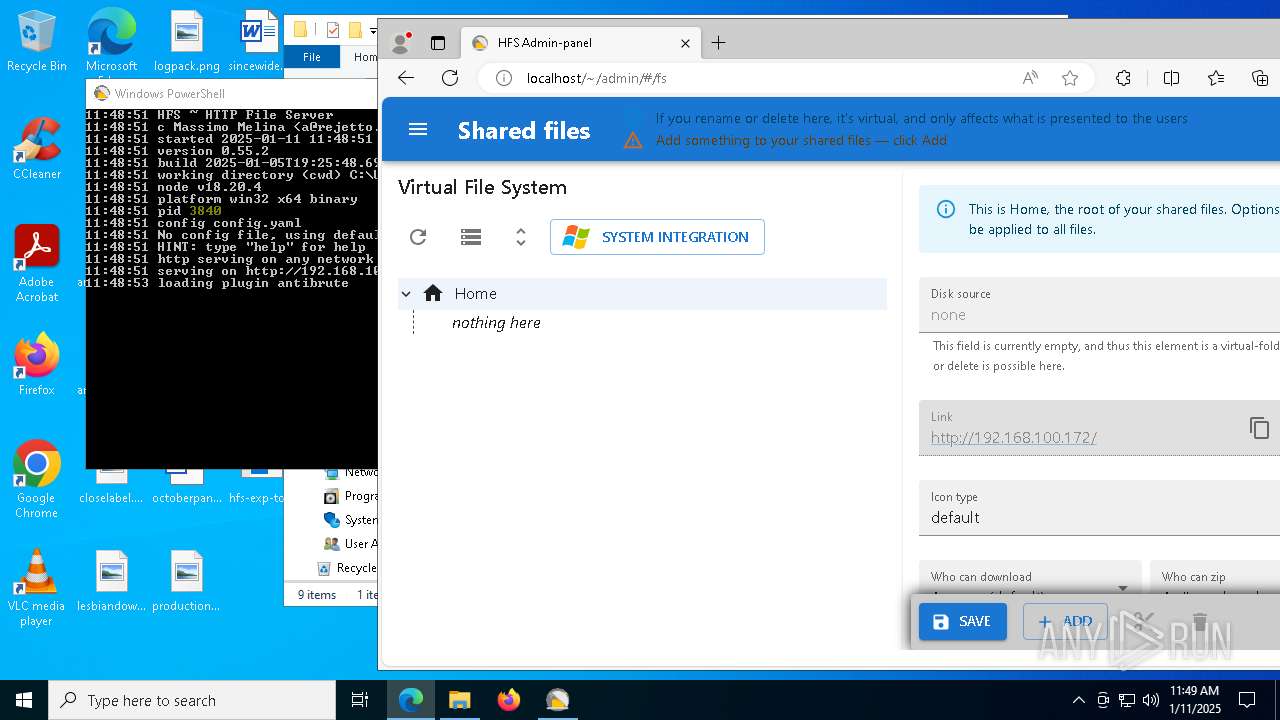Open File Explorer from the taskbar
This screenshot has width=1280, height=720.
coord(459,700)
